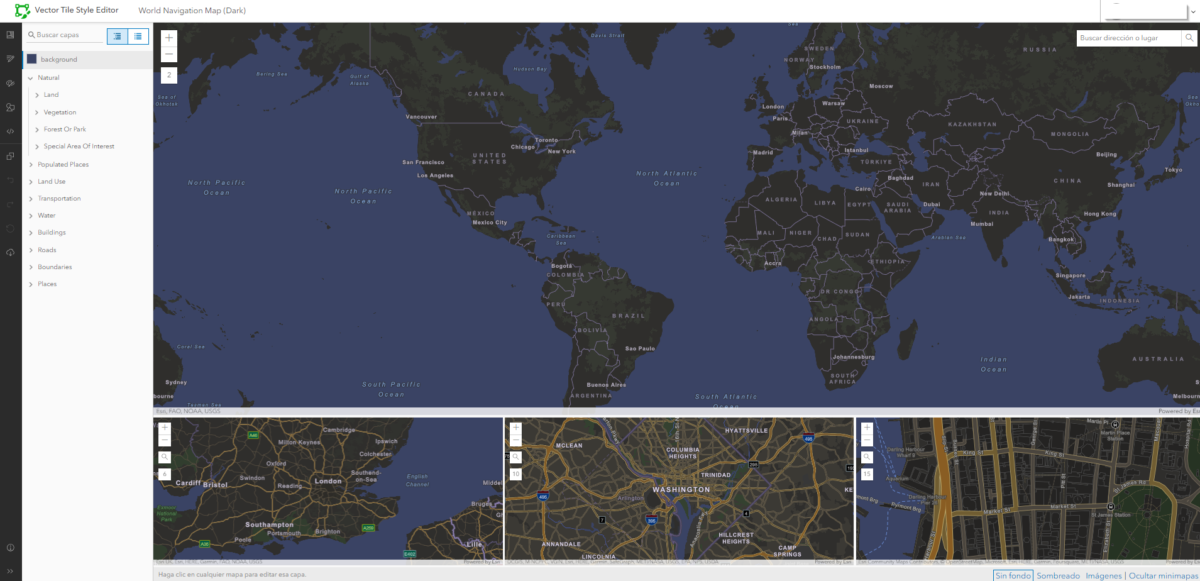Click the sprites/icons editor sidebar icon

(x=10, y=107)
